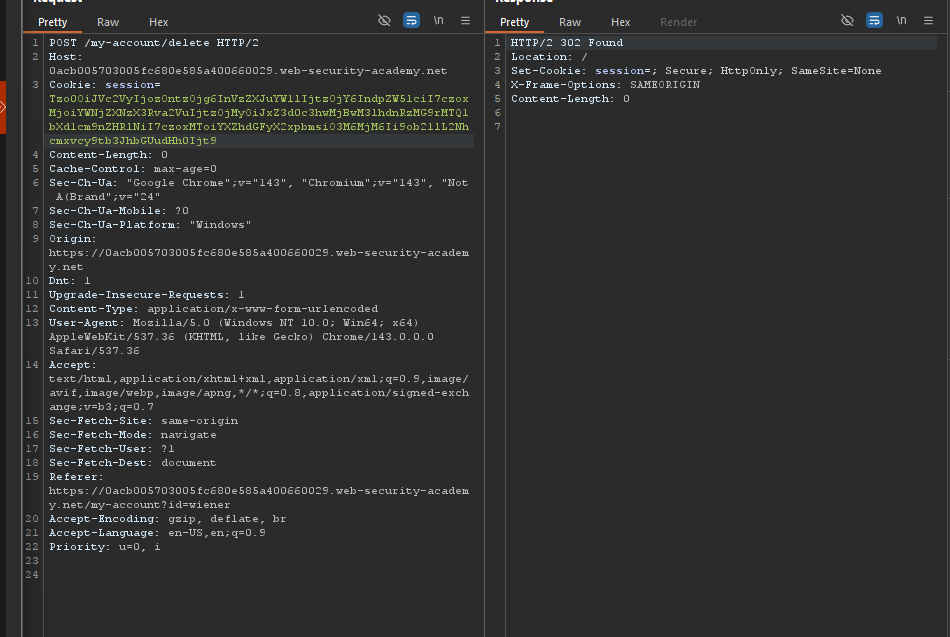
Task: Click the 'Sec-Fetch-User: ?1' header
Action: coord(112,449)
